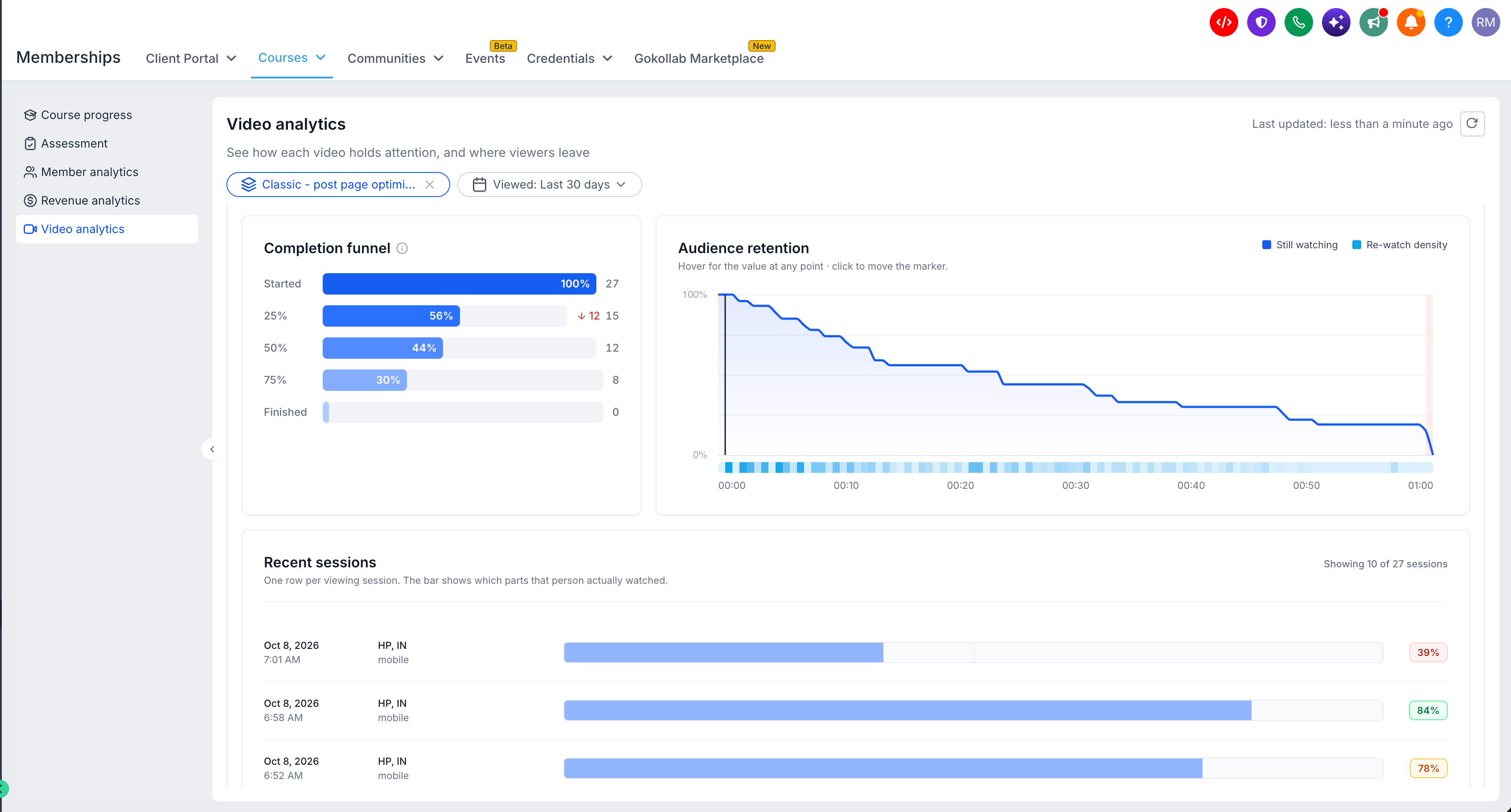Click the sparkle AI assistant icon
Screen dimensions: 1511x812
[x=1336, y=22]
